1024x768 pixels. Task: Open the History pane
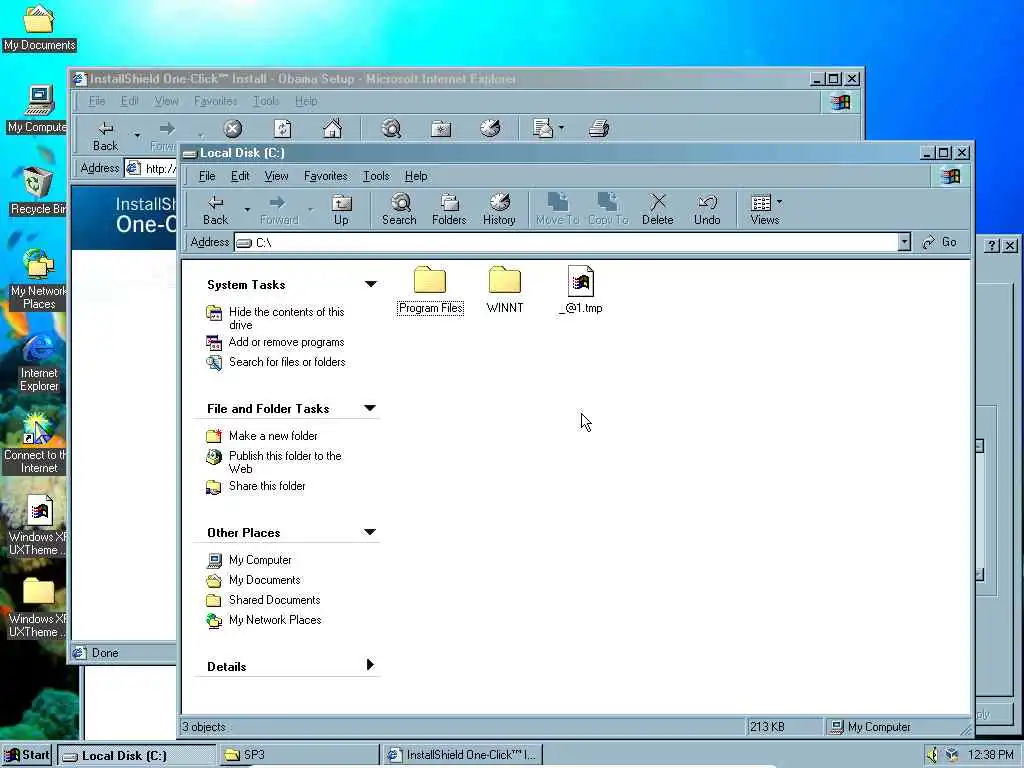(x=499, y=210)
